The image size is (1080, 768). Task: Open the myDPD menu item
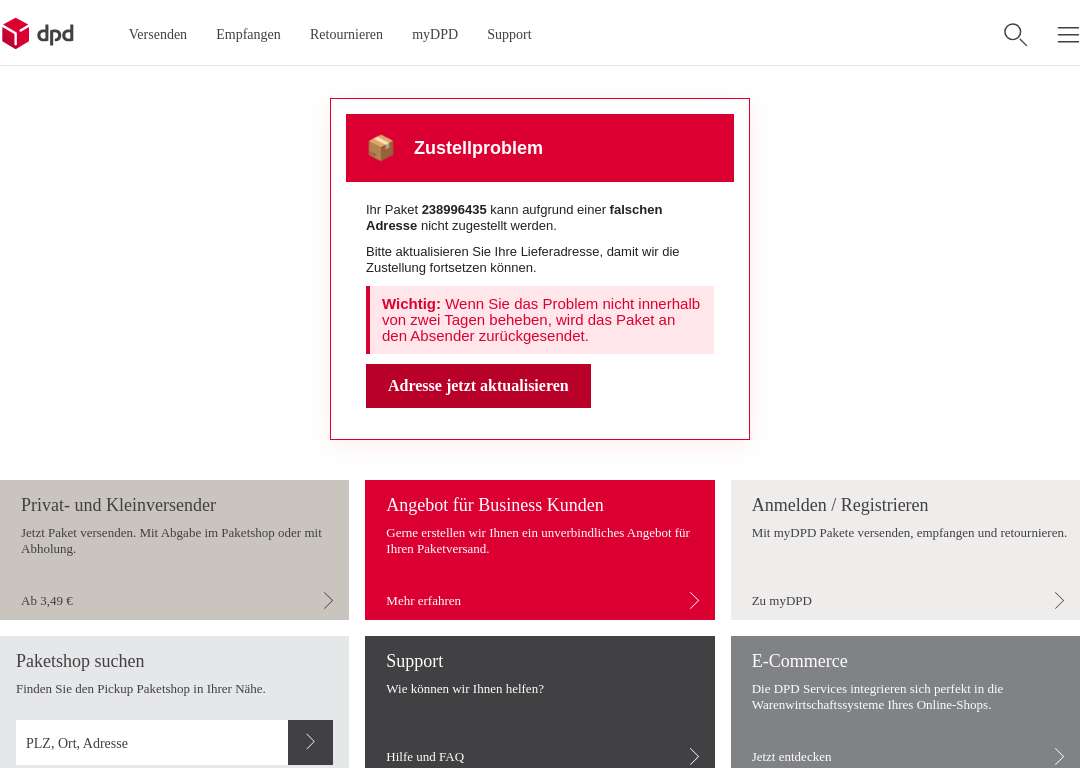click(x=435, y=34)
